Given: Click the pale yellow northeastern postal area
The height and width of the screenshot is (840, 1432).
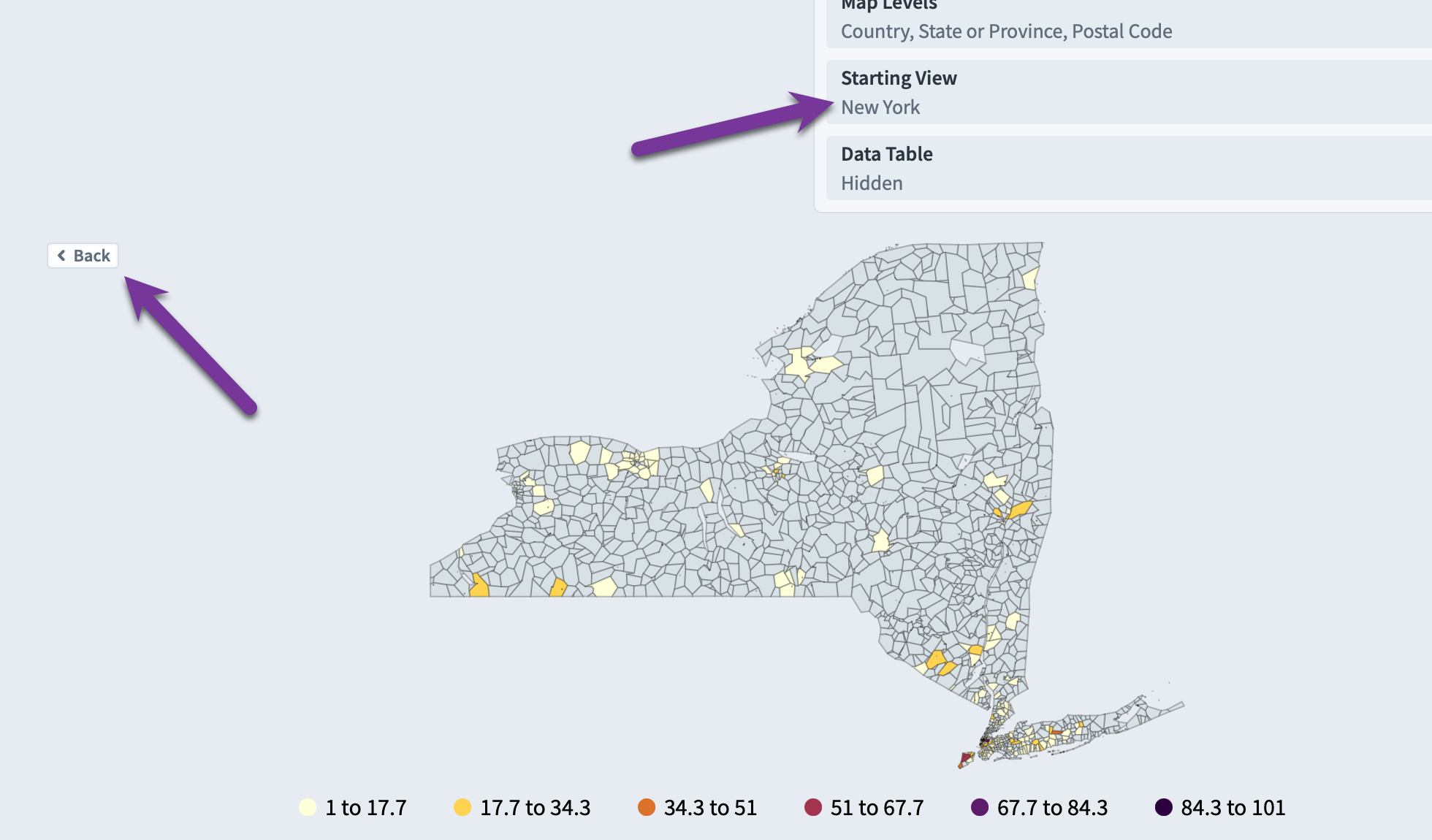Looking at the screenshot, I should (x=1030, y=278).
